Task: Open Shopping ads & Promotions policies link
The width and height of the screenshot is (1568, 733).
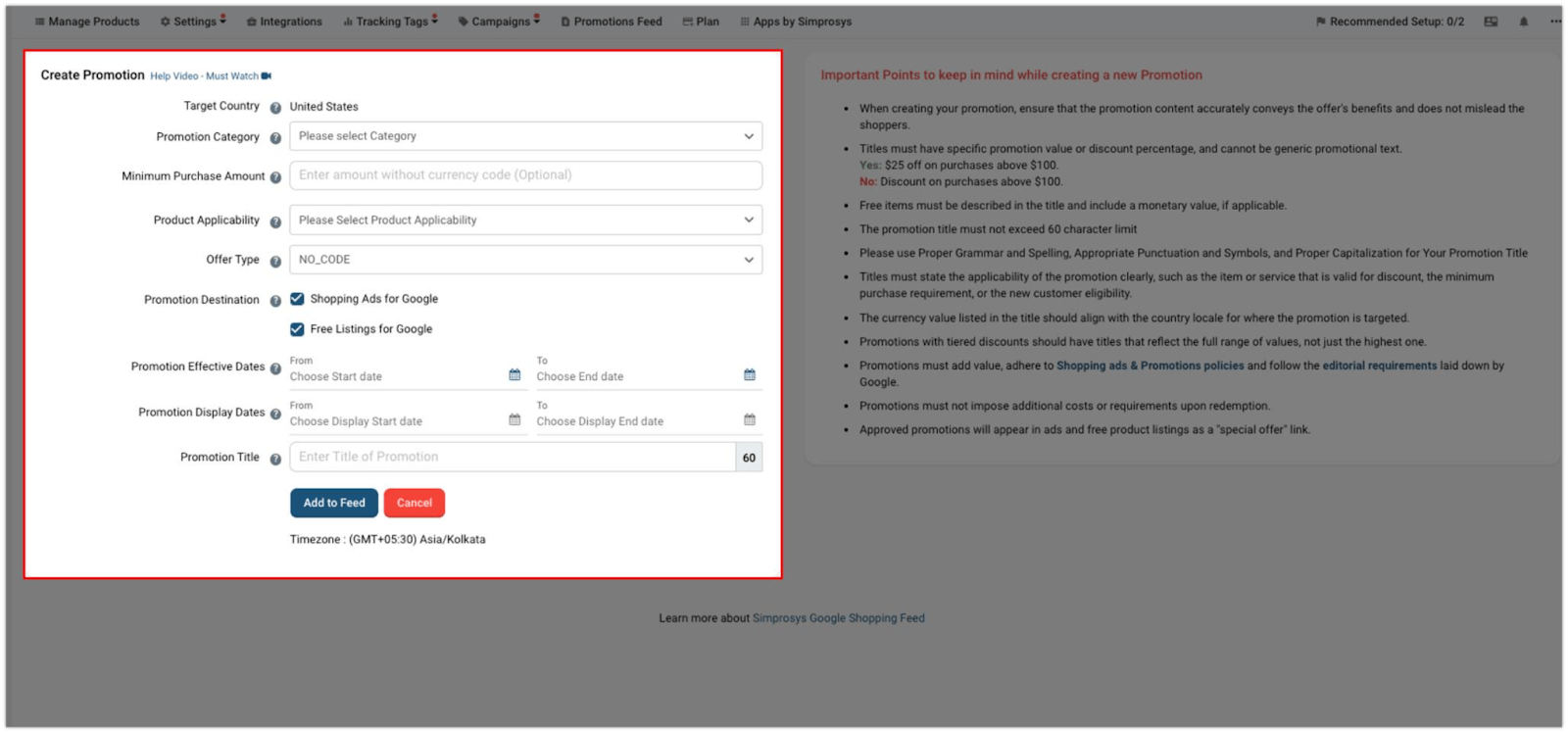Action: point(1150,366)
